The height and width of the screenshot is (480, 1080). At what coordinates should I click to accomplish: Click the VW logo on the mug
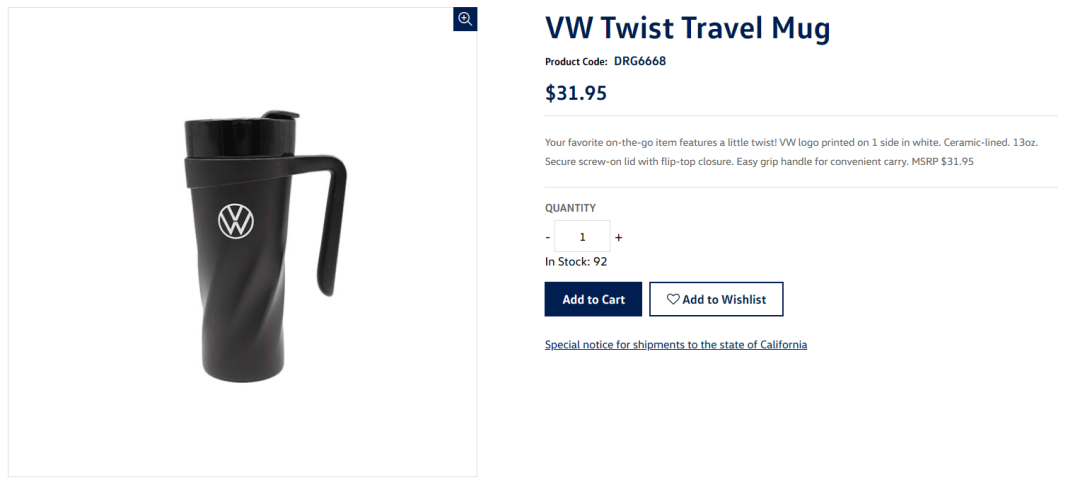tap(236, 221)
